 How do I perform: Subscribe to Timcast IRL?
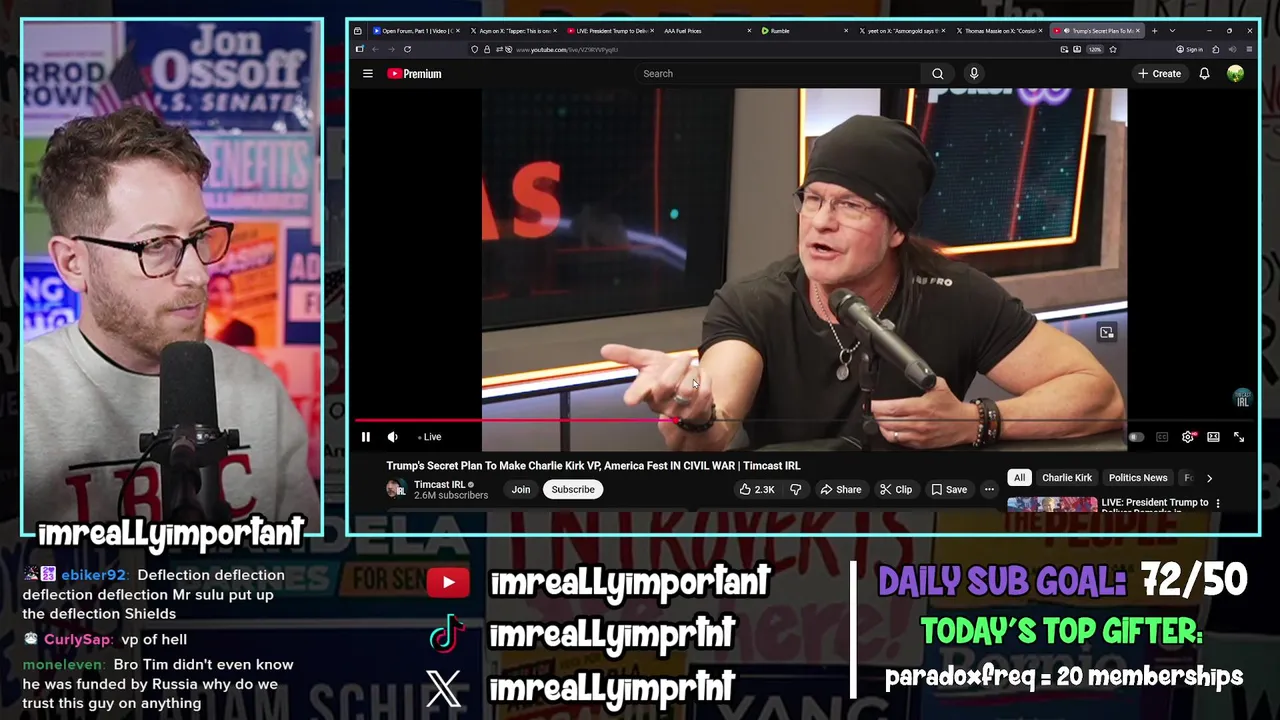click(573, 489)
